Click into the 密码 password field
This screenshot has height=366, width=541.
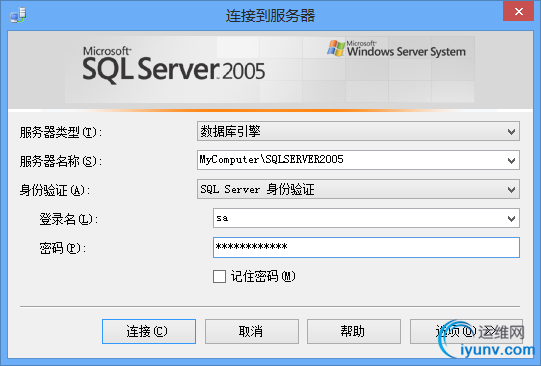point(366,247)
